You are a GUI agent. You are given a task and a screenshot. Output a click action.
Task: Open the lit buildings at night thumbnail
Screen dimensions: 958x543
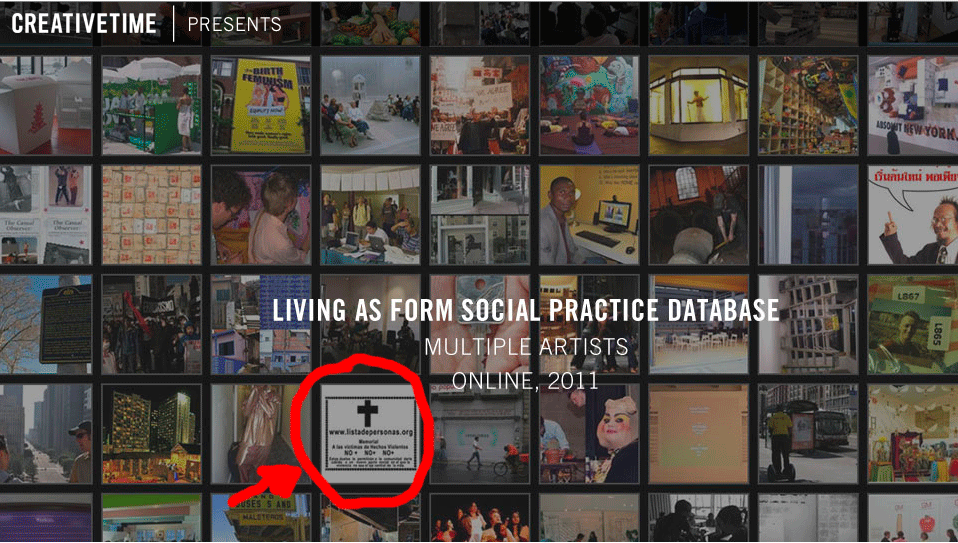tap(152, 434)
